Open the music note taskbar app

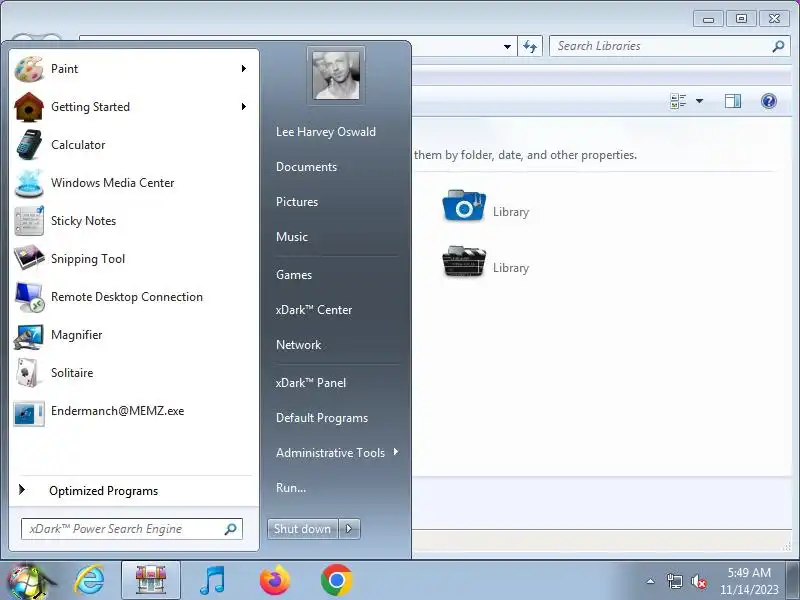(212, 581)
